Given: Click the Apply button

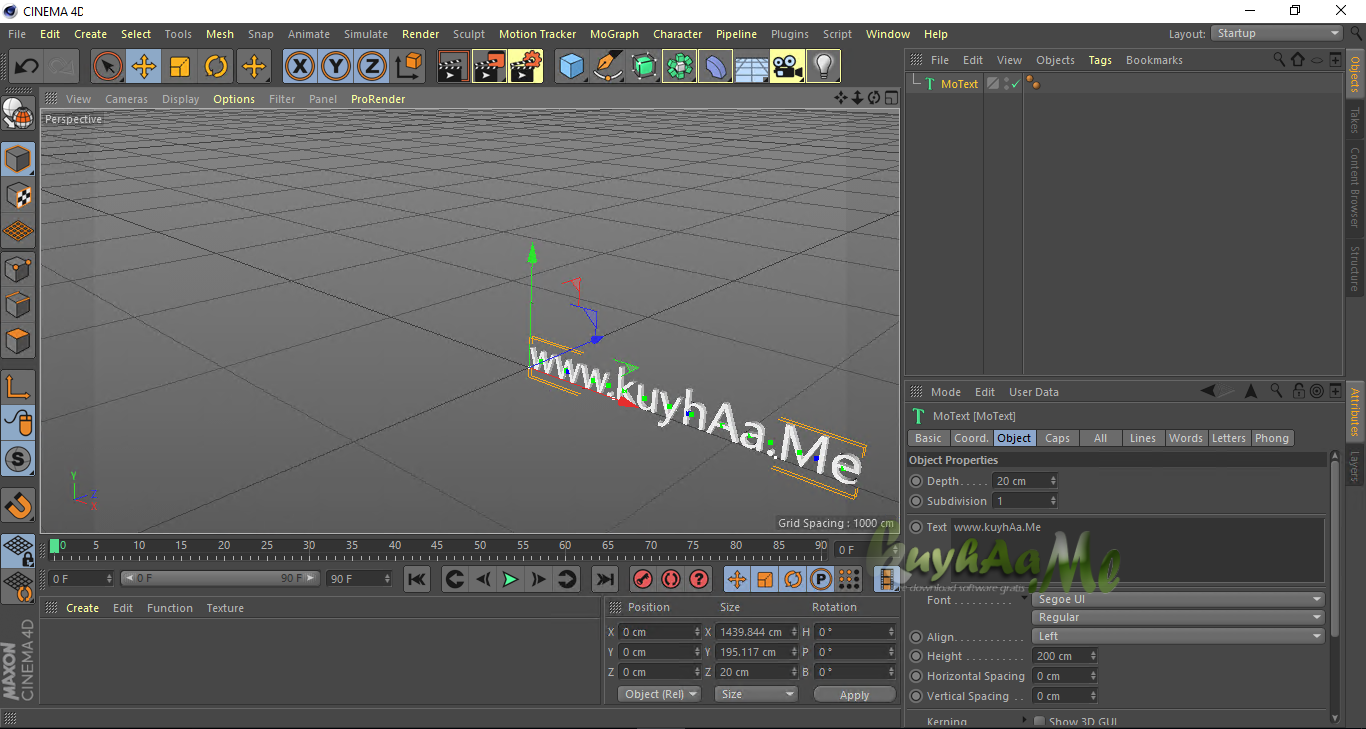Looking at the screenshot, I should coord(854,694).
